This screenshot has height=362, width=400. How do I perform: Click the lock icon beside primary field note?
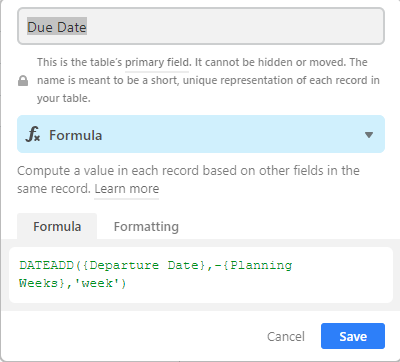pyautogui.click(x=23, y=81)
